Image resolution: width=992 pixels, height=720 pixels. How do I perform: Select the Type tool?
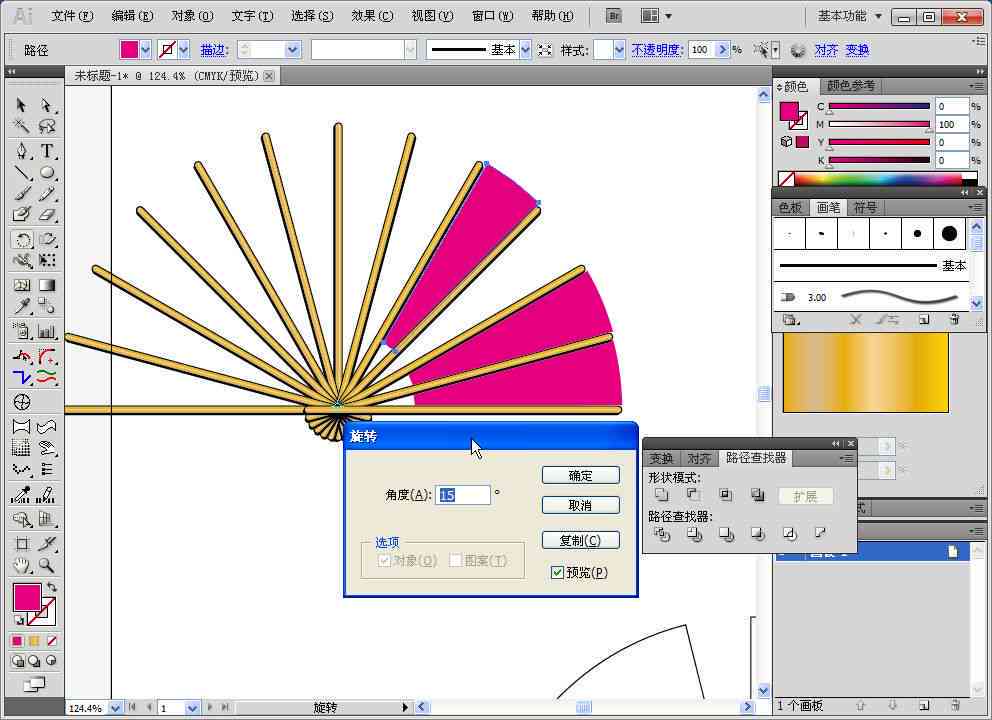(46, 151)
